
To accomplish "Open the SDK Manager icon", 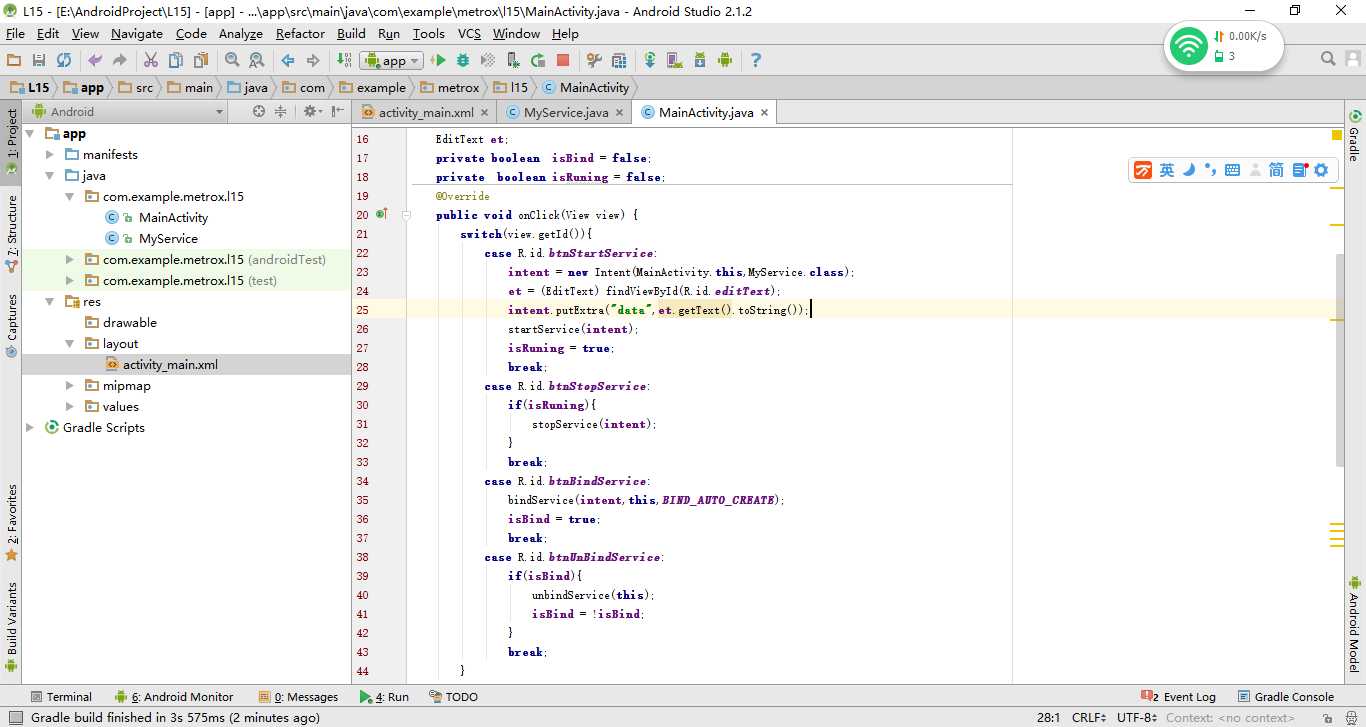I will pos(699,60).
